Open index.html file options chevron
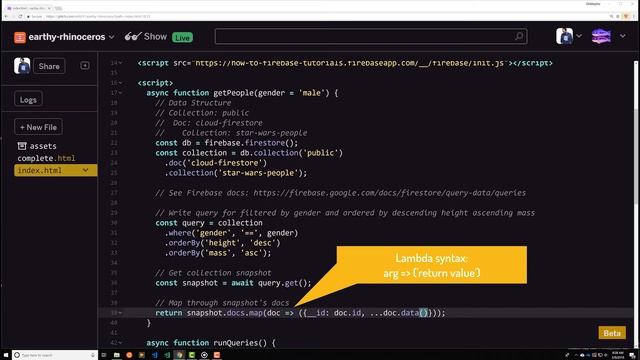640x360 pixels. coord(85,170)
